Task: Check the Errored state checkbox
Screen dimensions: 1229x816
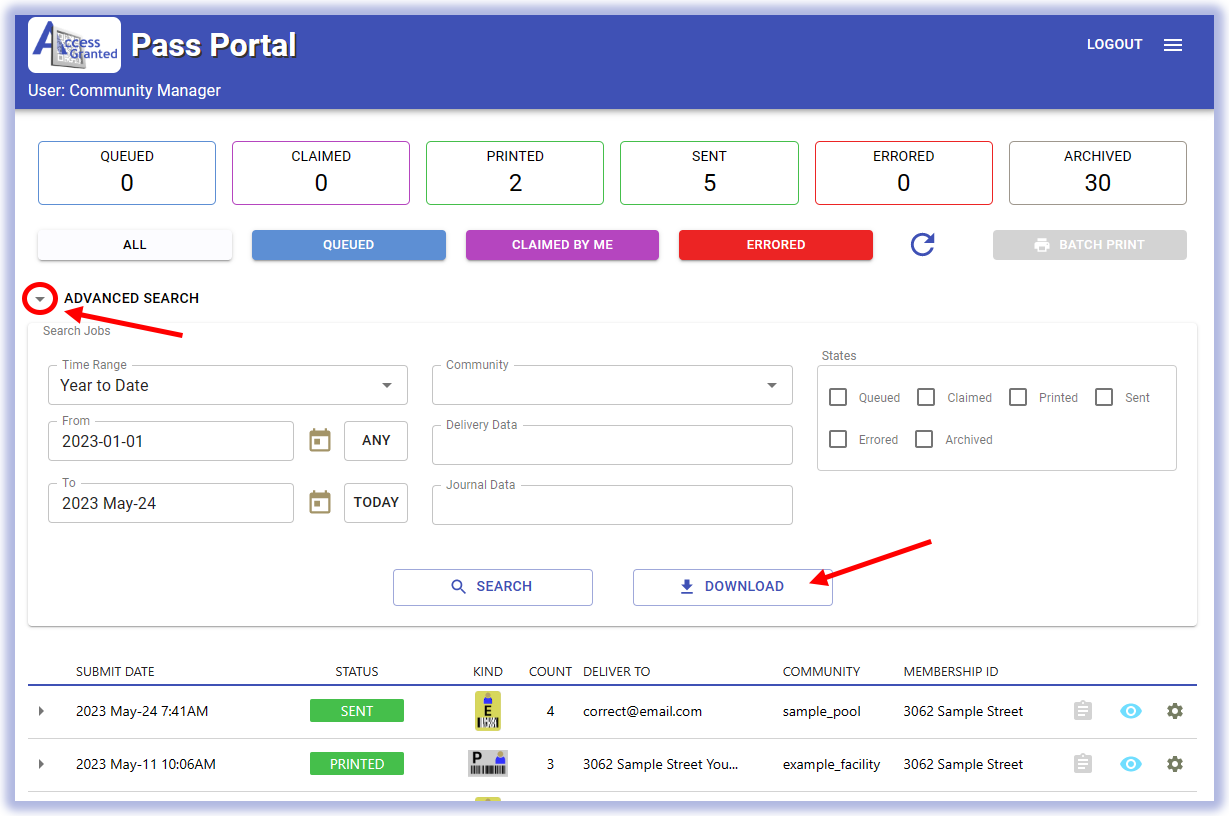Action: [x=838, y=439]
